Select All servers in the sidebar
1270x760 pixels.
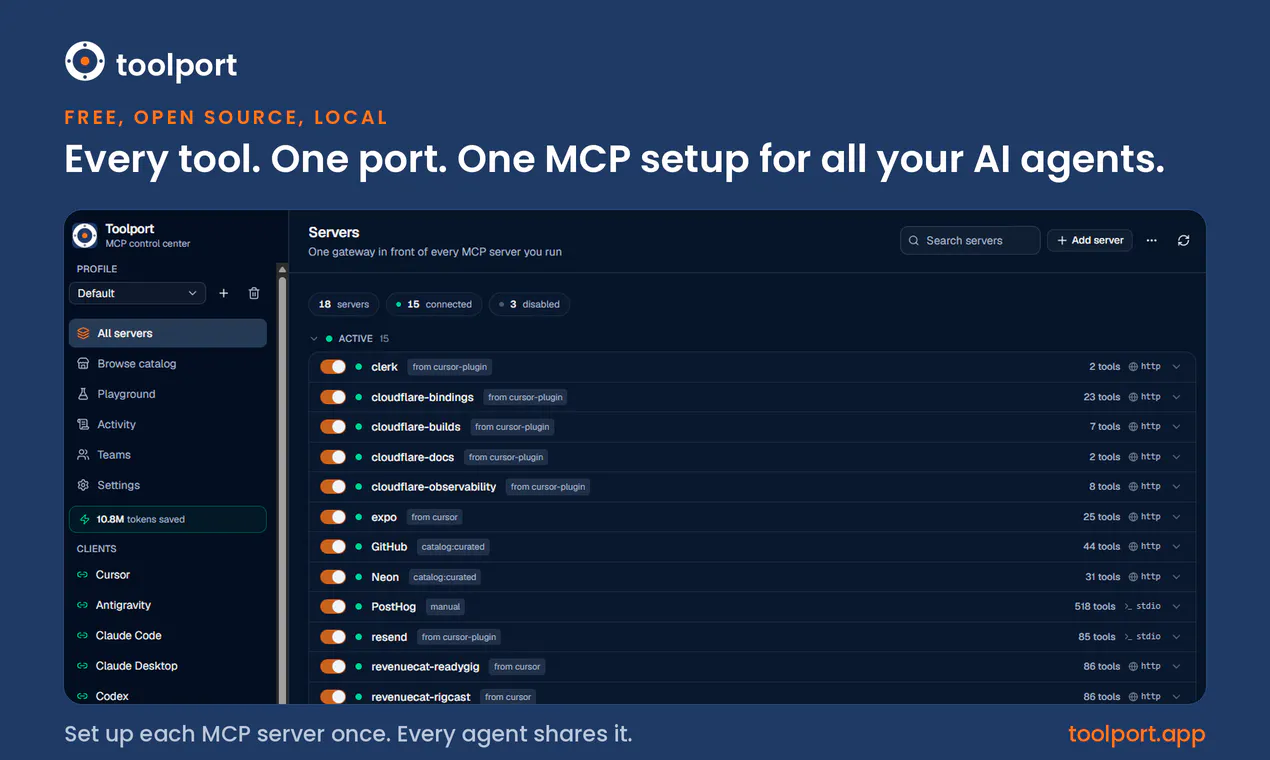tap(167, 333)
